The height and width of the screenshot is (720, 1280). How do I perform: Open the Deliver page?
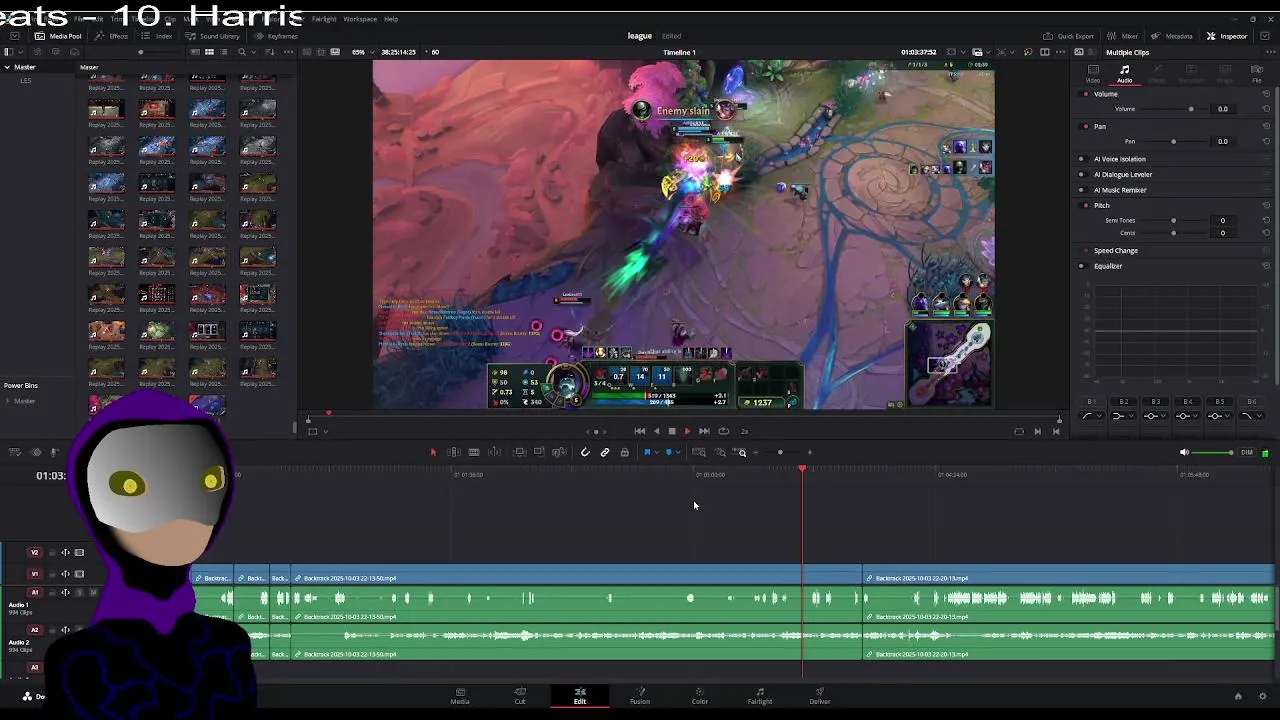820,696
